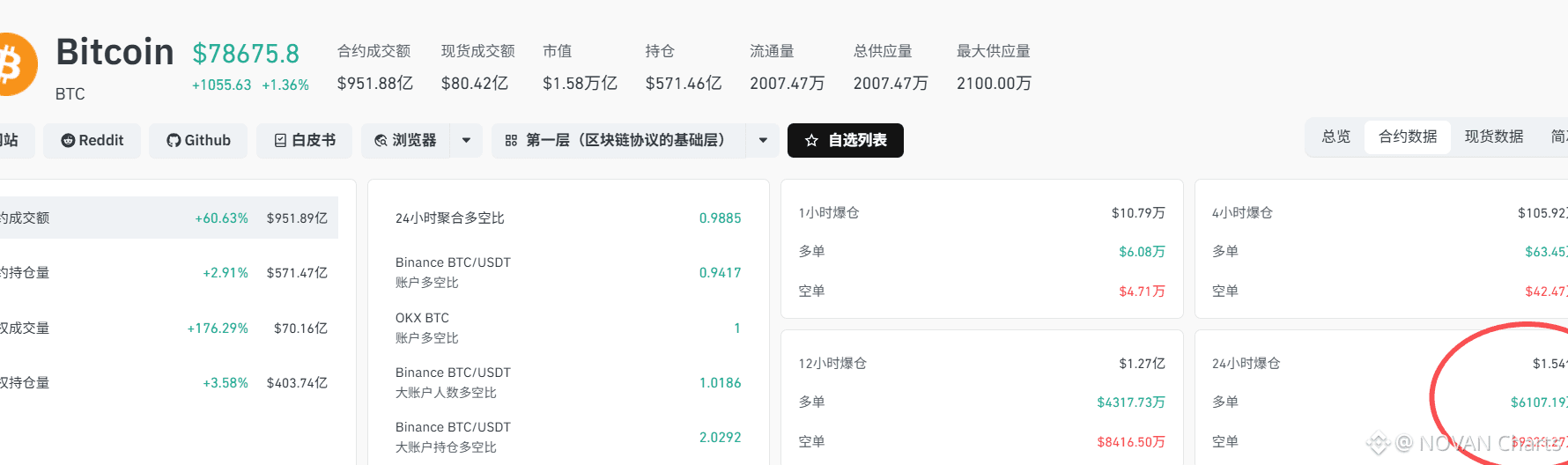Screen dimensions: 1568x465
Task: Click the whitepaper document icon
Action: [280, 140]
